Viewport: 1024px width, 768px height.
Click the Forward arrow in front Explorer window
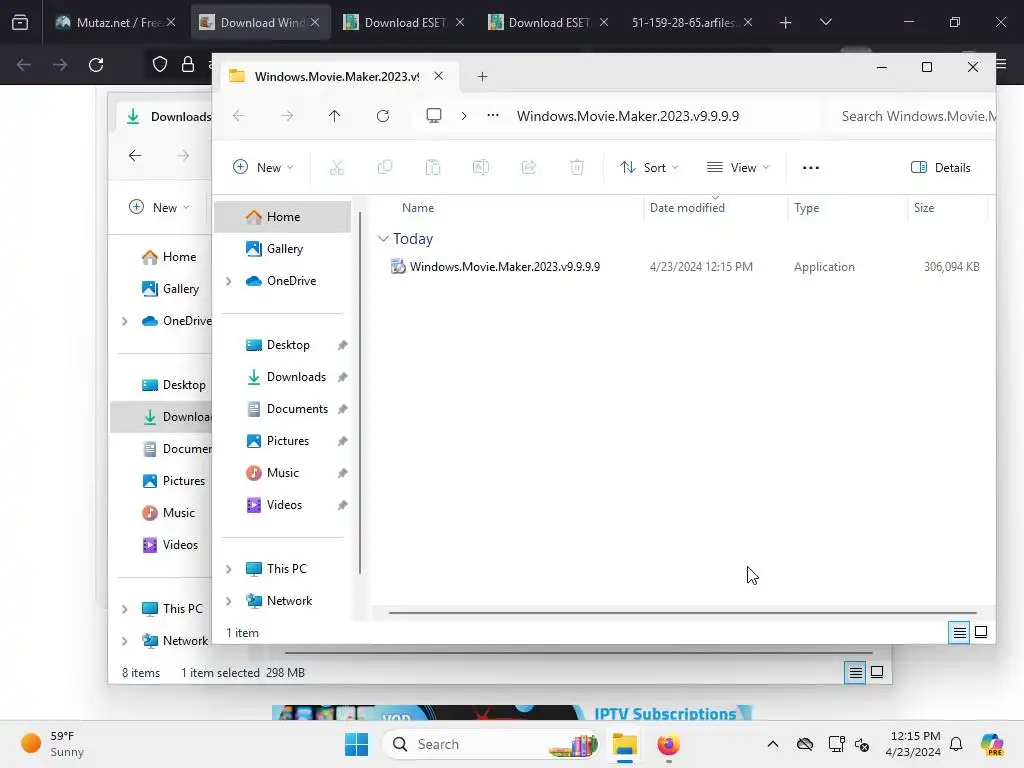(287, 116)
